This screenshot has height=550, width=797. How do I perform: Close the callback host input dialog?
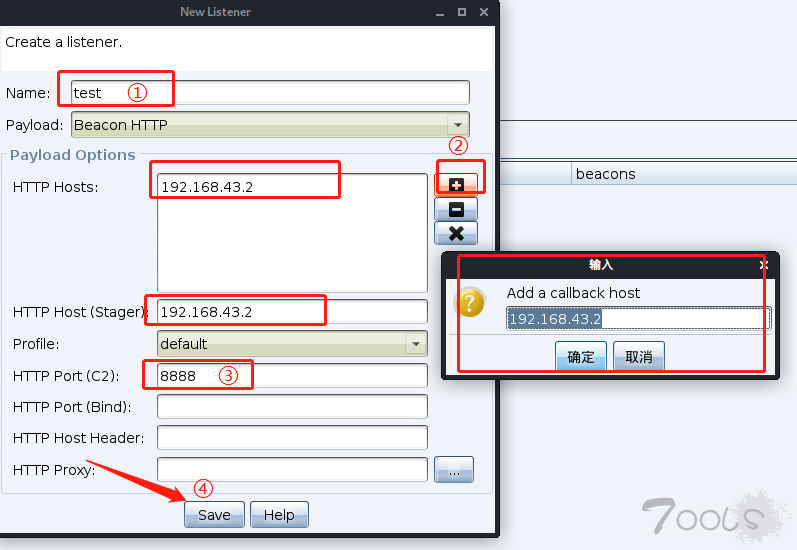coord(763,265)
